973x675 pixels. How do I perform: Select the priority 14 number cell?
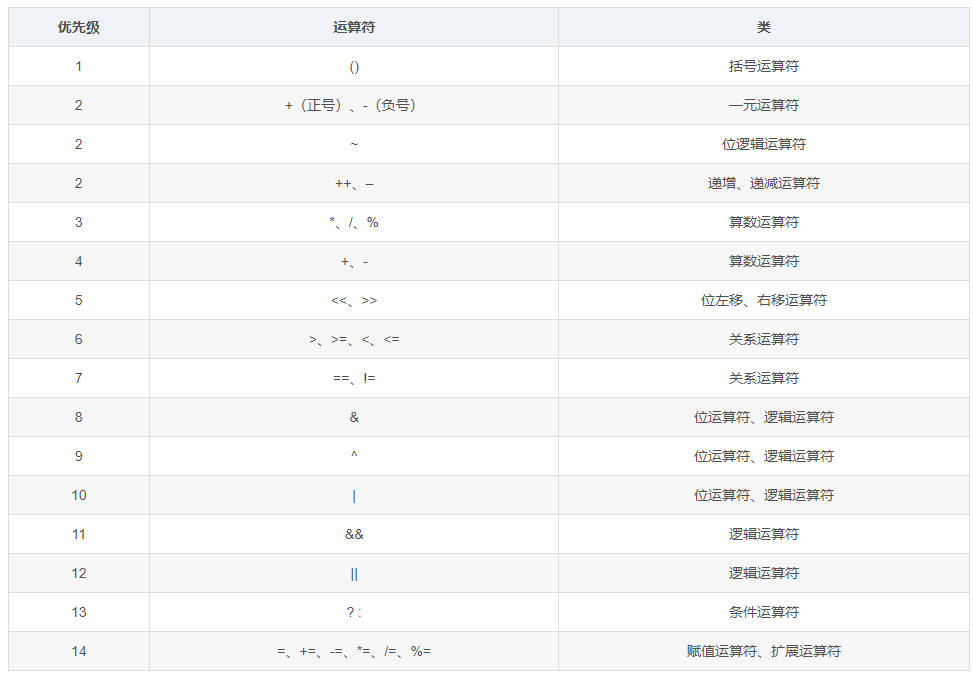coord(79,651)
